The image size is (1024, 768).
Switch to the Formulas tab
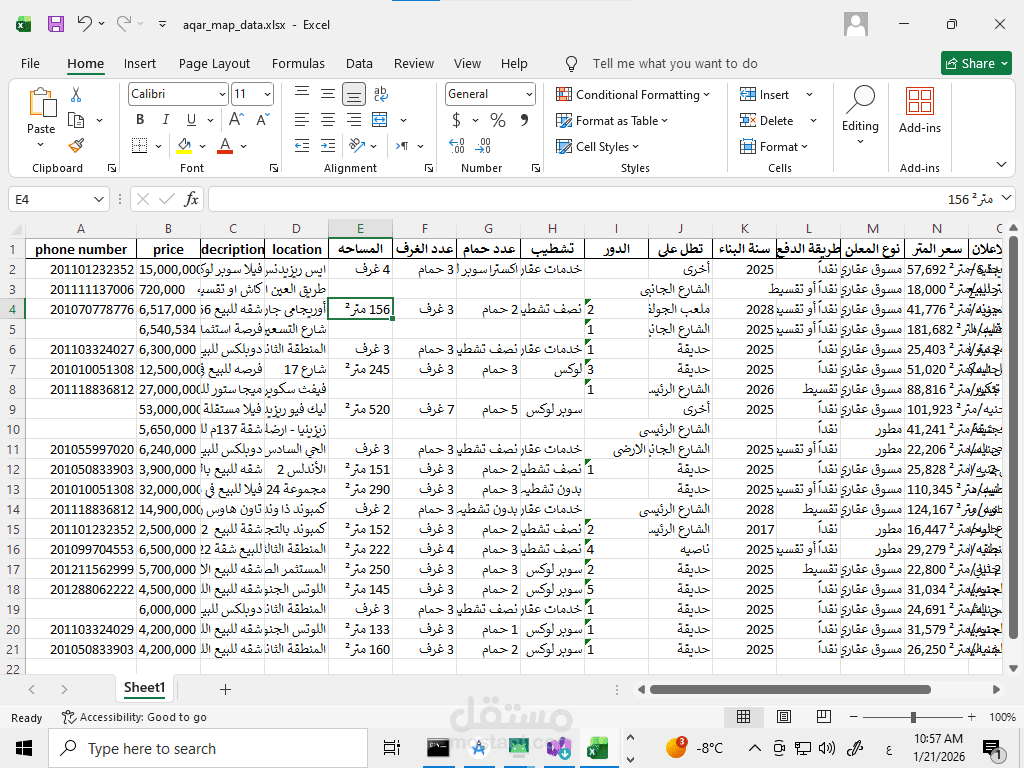298,63
